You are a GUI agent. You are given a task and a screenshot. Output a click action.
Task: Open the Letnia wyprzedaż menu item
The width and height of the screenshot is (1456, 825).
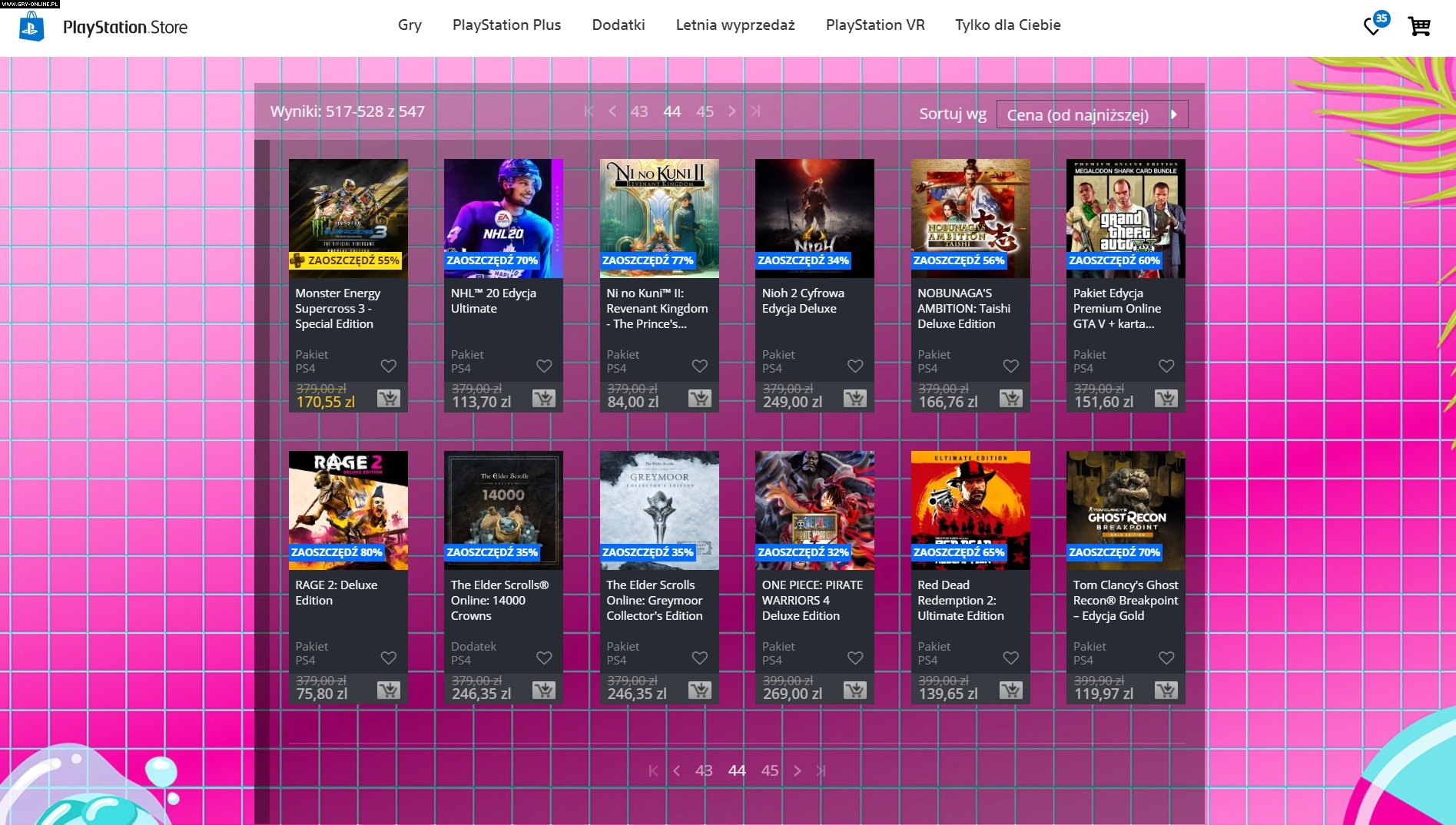coord(735,25)
